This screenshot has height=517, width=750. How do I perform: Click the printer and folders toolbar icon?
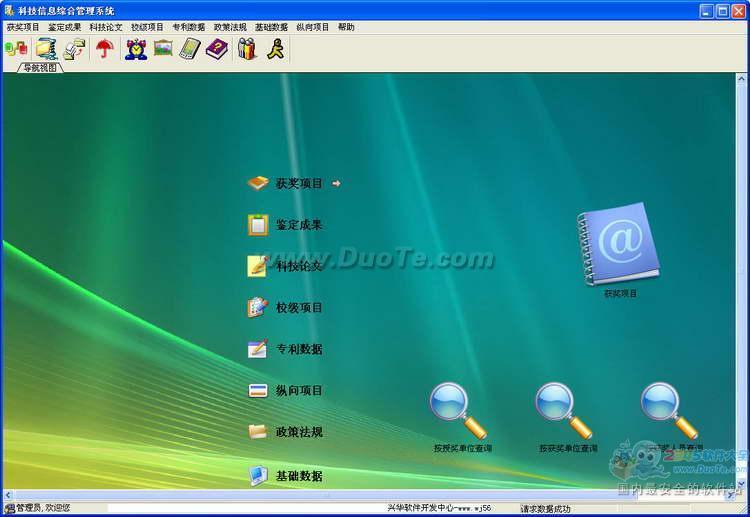[74, 49]
